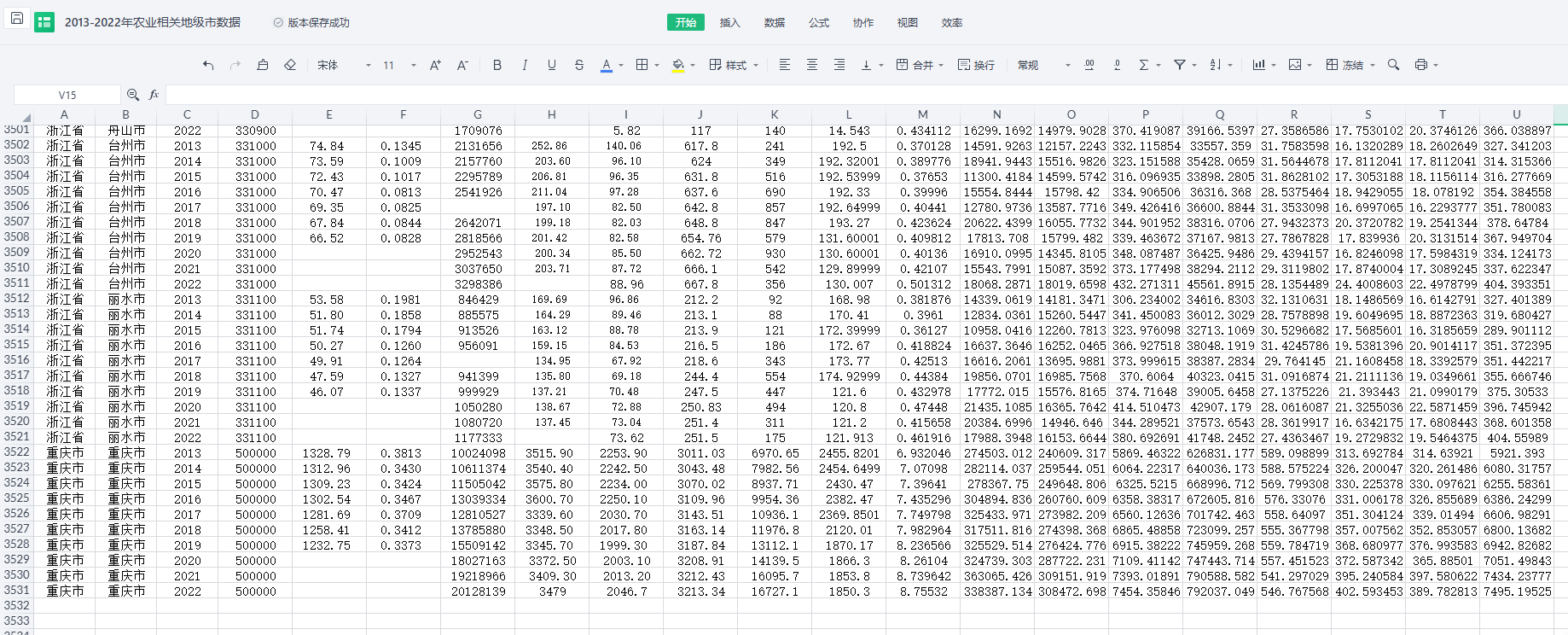Open the search magnifier tool

[1393, 65]
